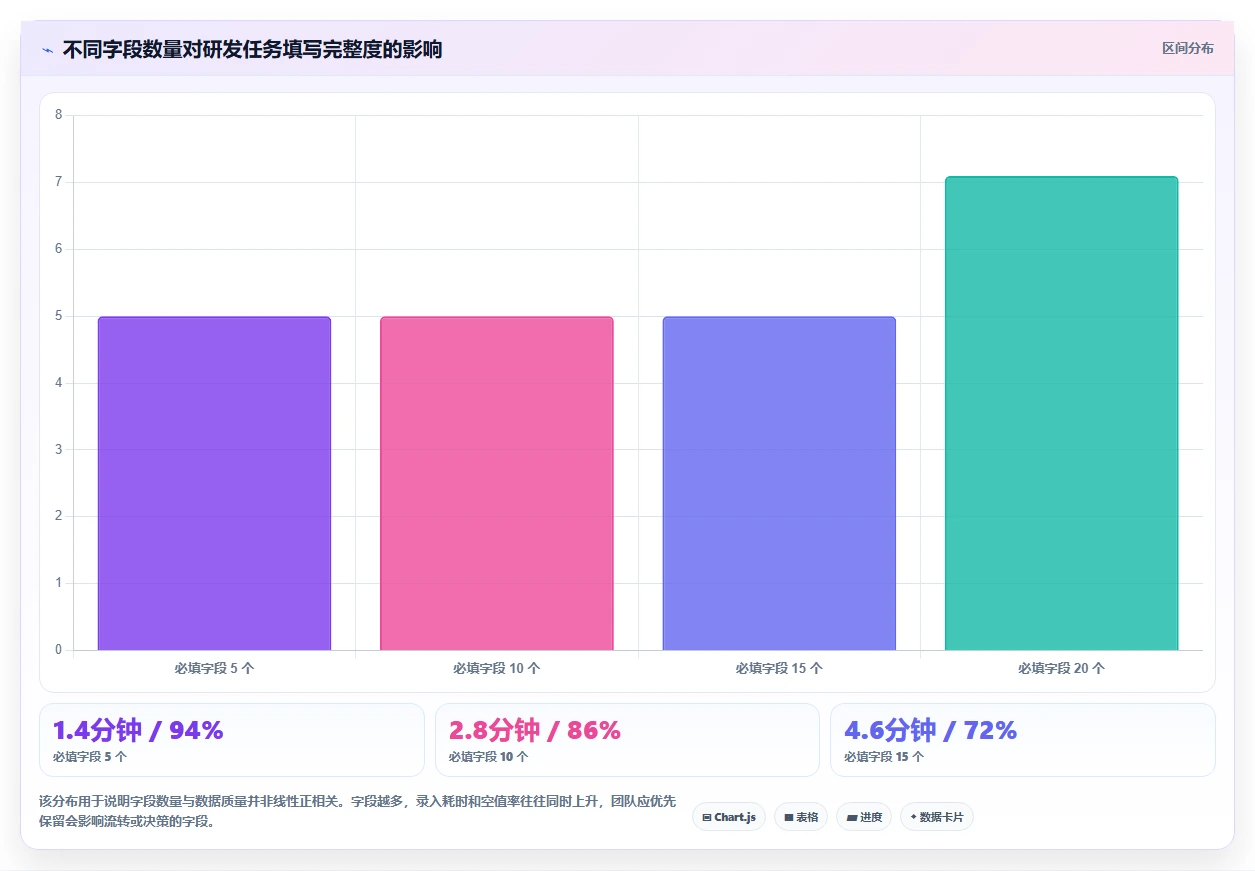Click the 数据卡片 tag chip
This screenshot has width=1255, height=871.
[x=937, y=817]
